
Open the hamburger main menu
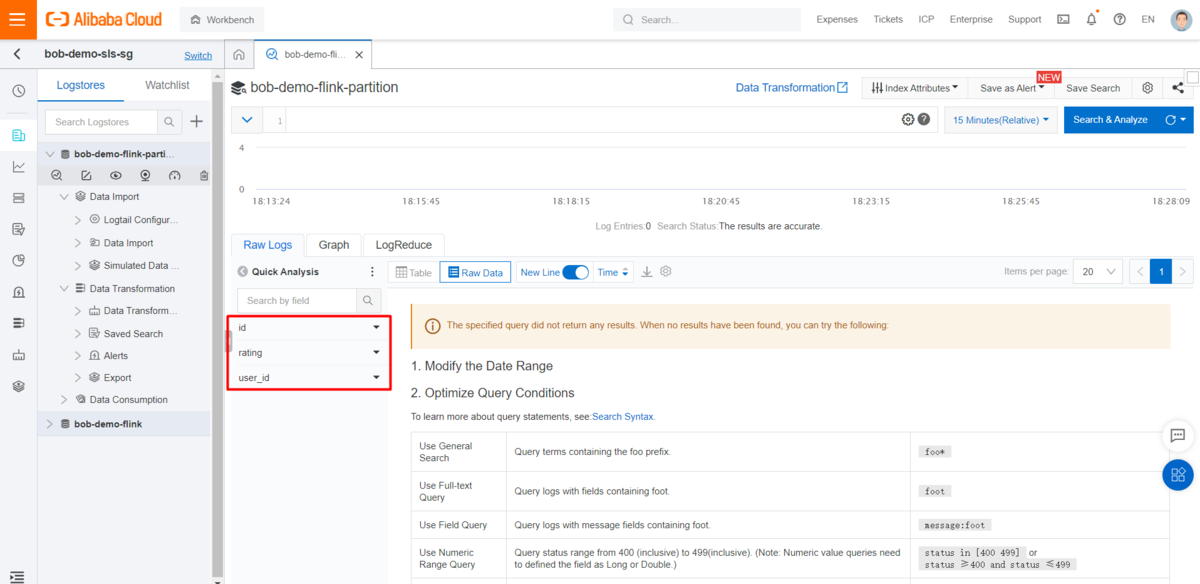tap(17, 19)
